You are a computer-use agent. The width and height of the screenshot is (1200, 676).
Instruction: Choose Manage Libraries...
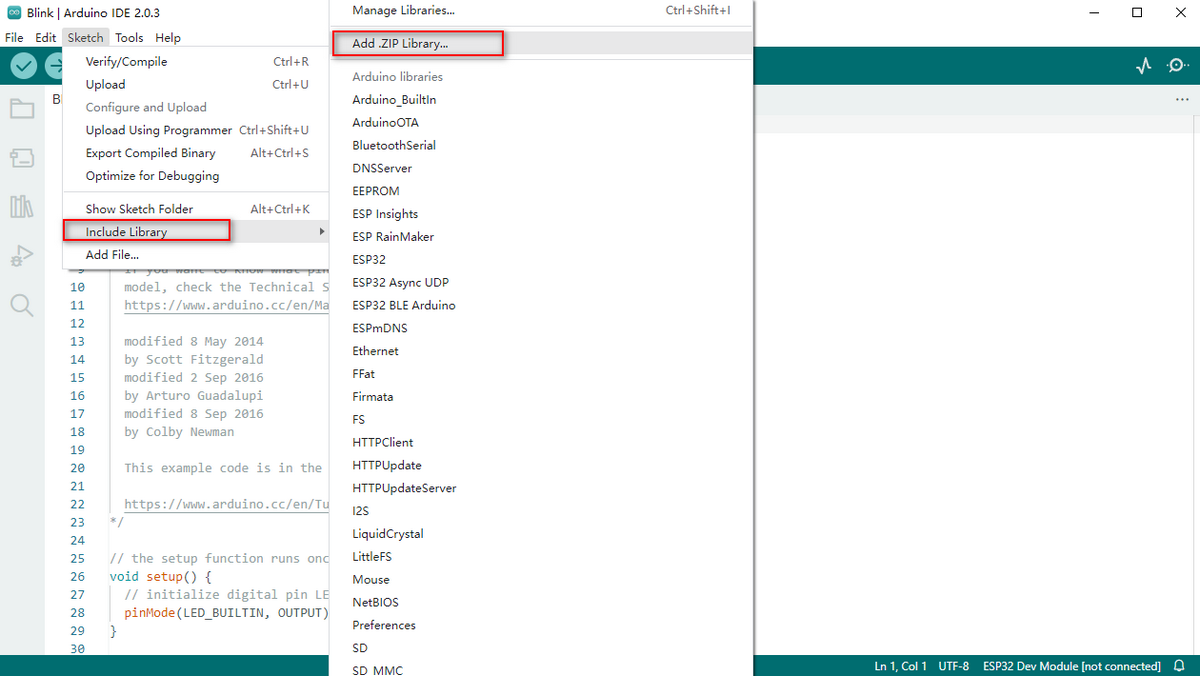[541, 10]
